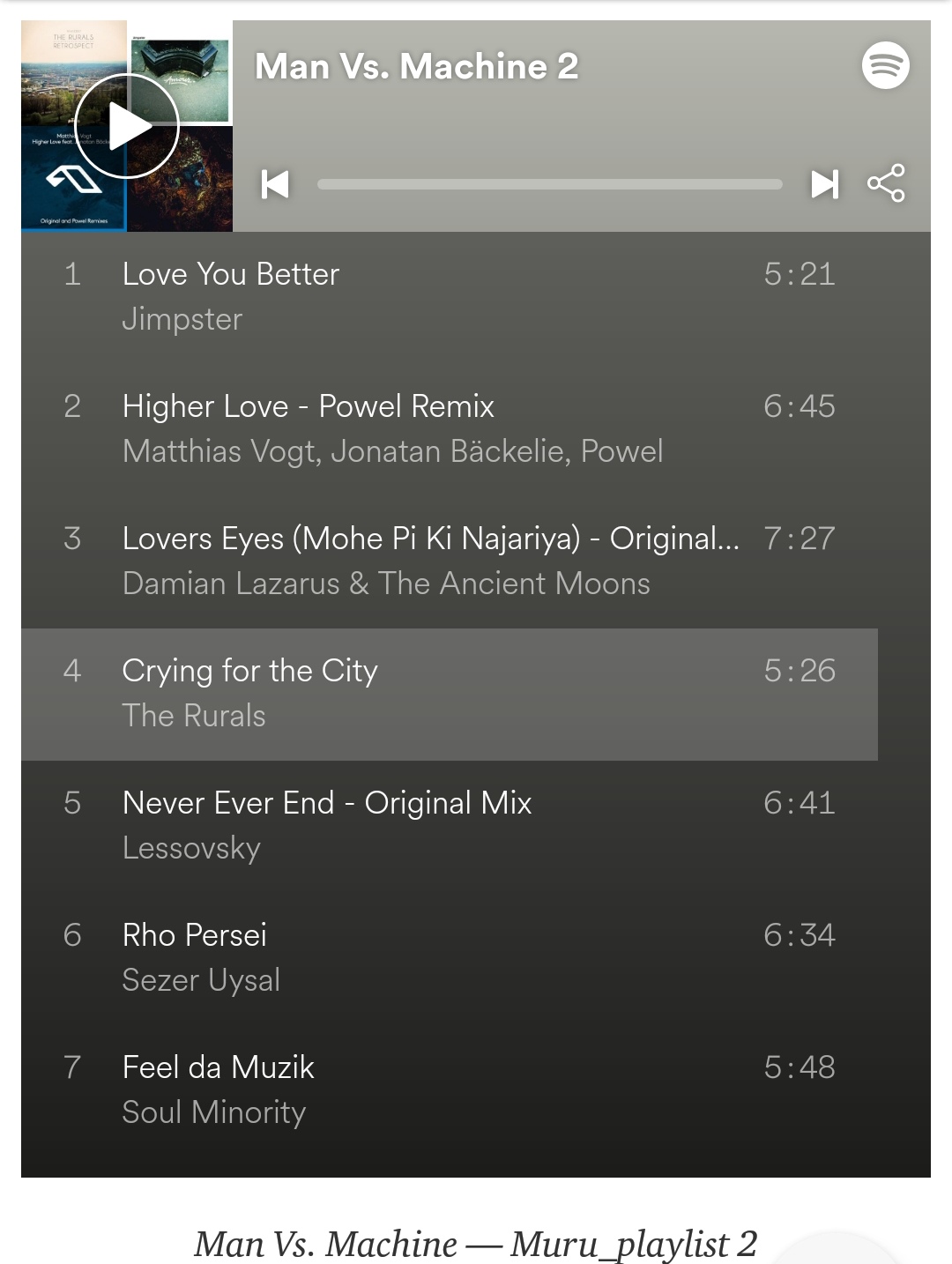Click The Rurals Retrospect album thumbnail

point(74,73)
